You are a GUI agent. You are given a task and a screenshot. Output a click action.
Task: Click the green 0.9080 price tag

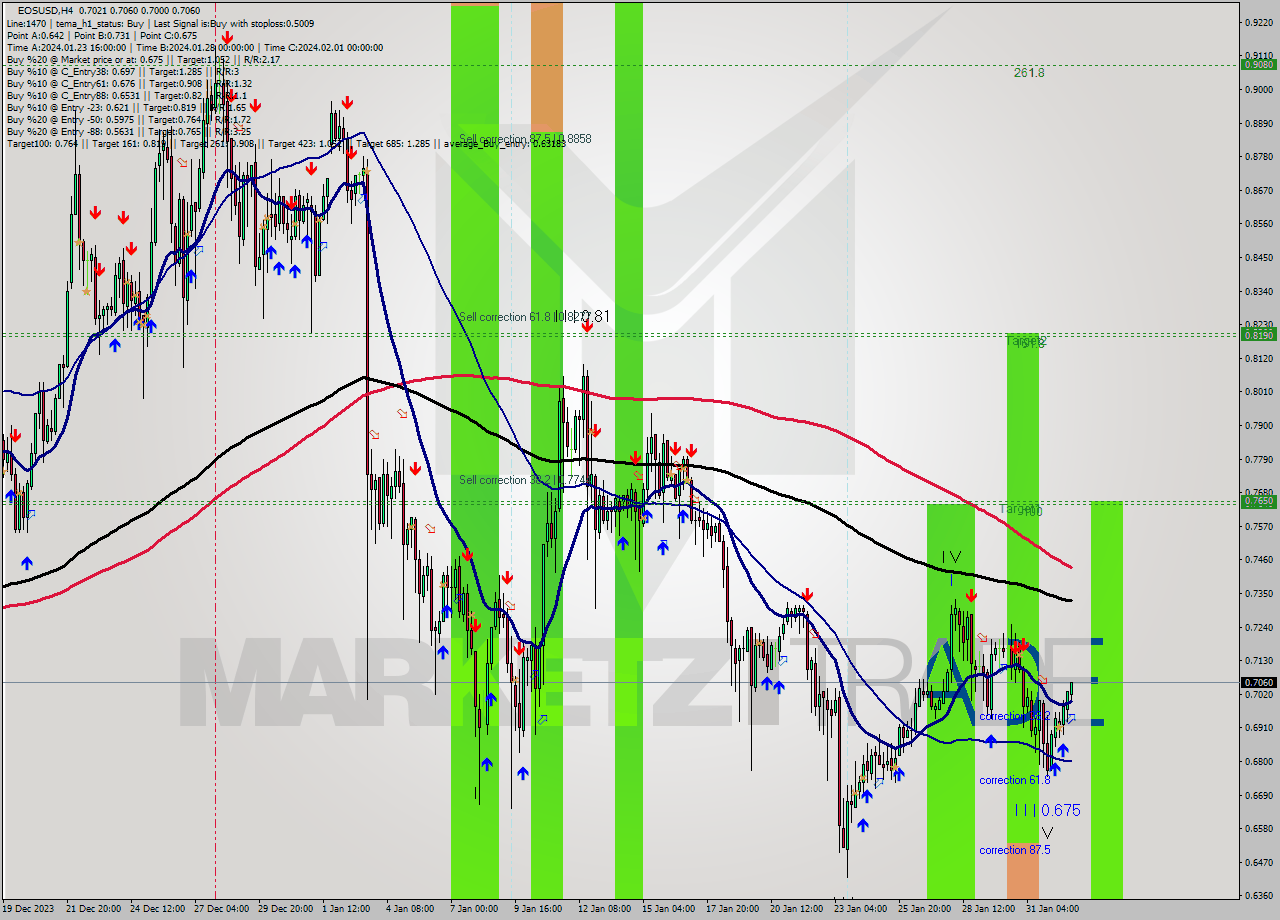point(1258,64)
